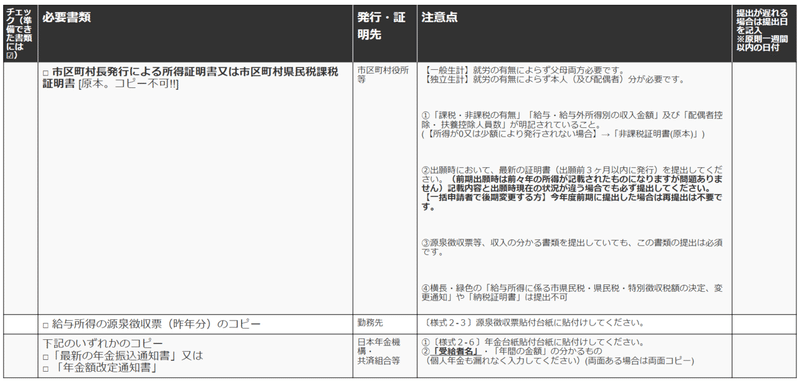Click note ① about「課税・非課税の有無」

tap(572, 120)
